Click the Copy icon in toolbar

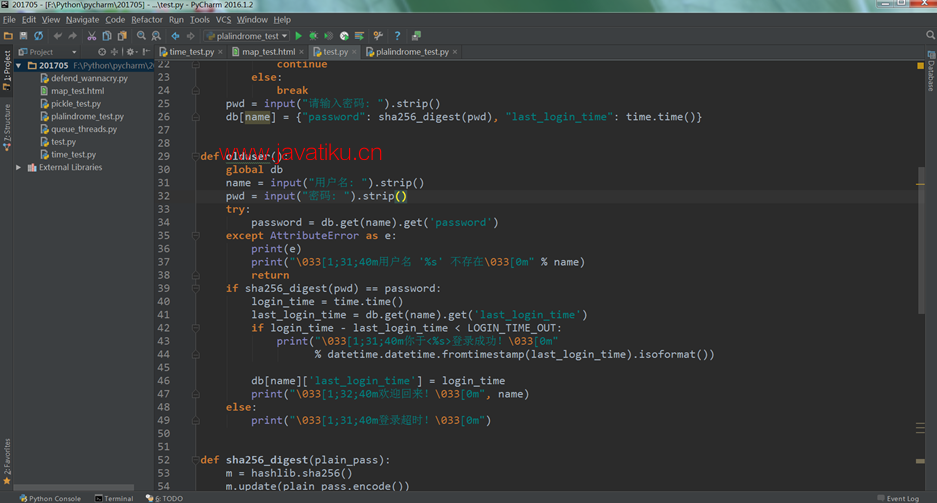[x=107, y=36]
